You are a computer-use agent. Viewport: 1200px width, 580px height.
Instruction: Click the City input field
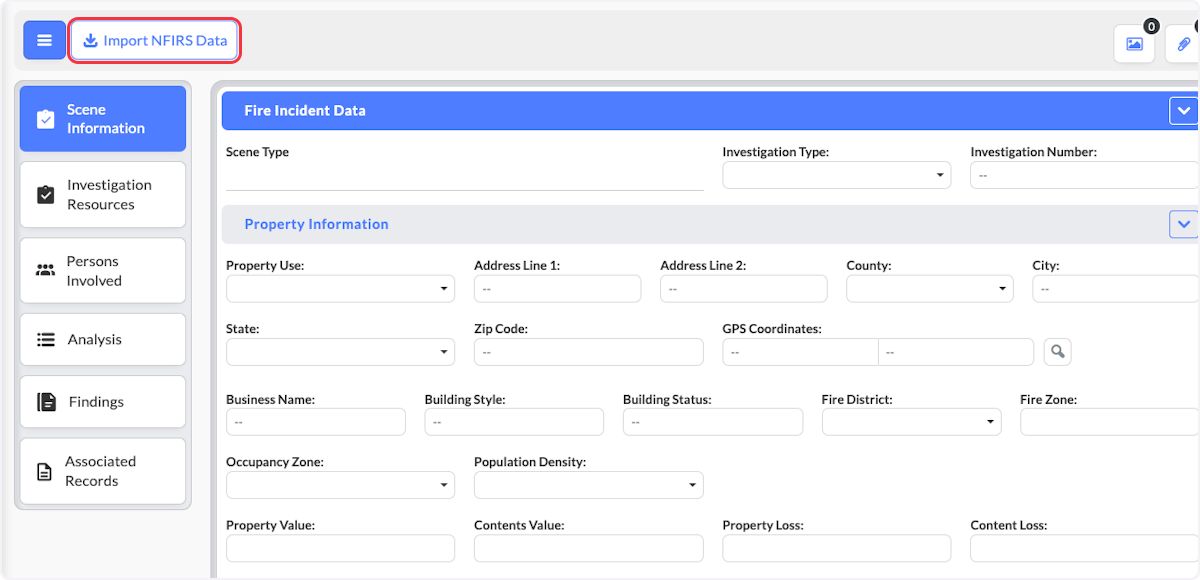(x=1116, y=289)
